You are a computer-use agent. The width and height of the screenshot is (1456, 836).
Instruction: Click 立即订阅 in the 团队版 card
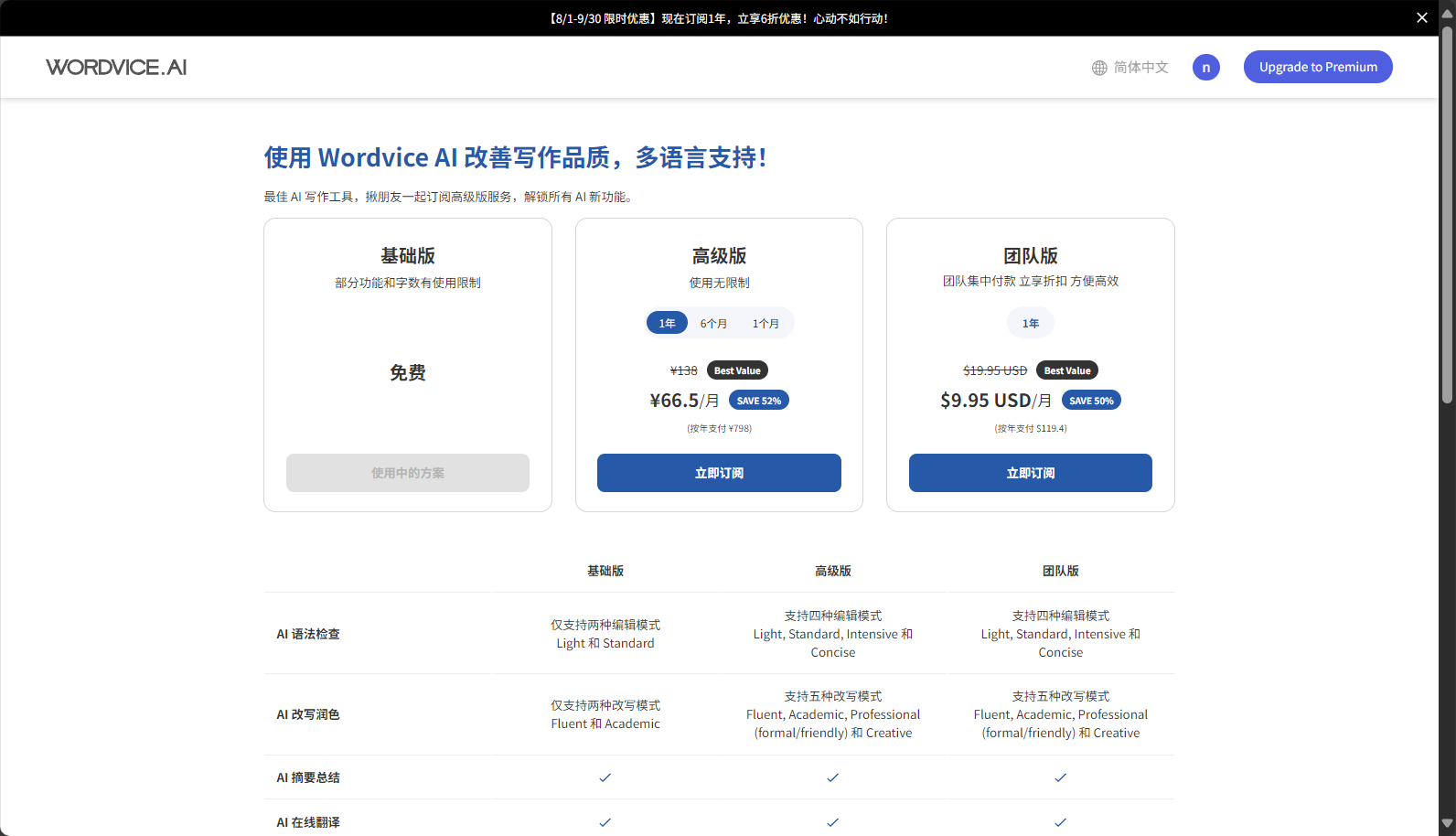pyautogui.click(x=1031, y=473)
